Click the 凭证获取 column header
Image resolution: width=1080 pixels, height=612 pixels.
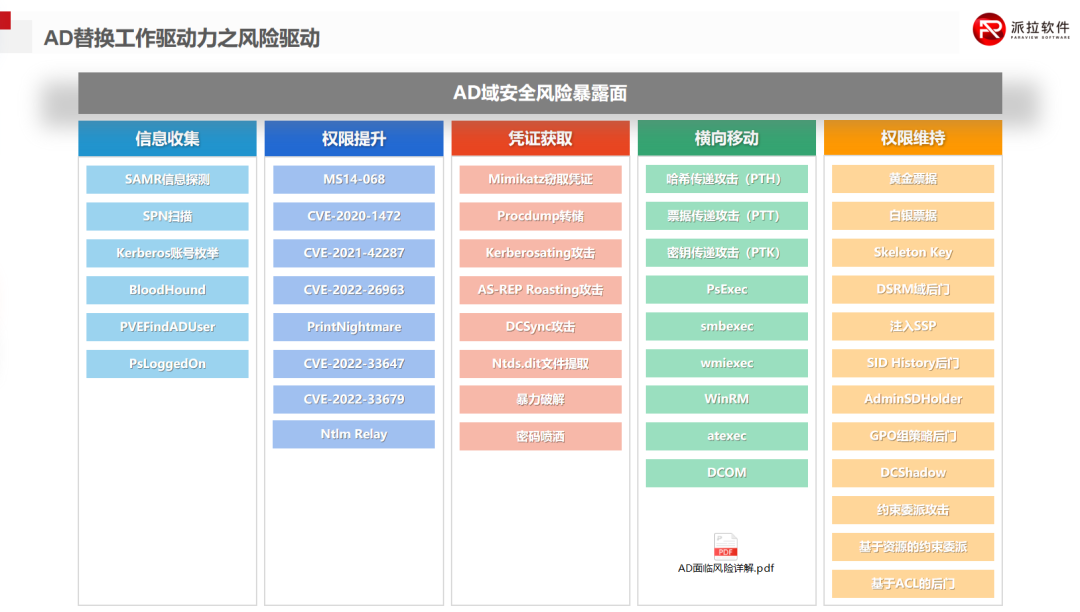(x=539, y=138)
